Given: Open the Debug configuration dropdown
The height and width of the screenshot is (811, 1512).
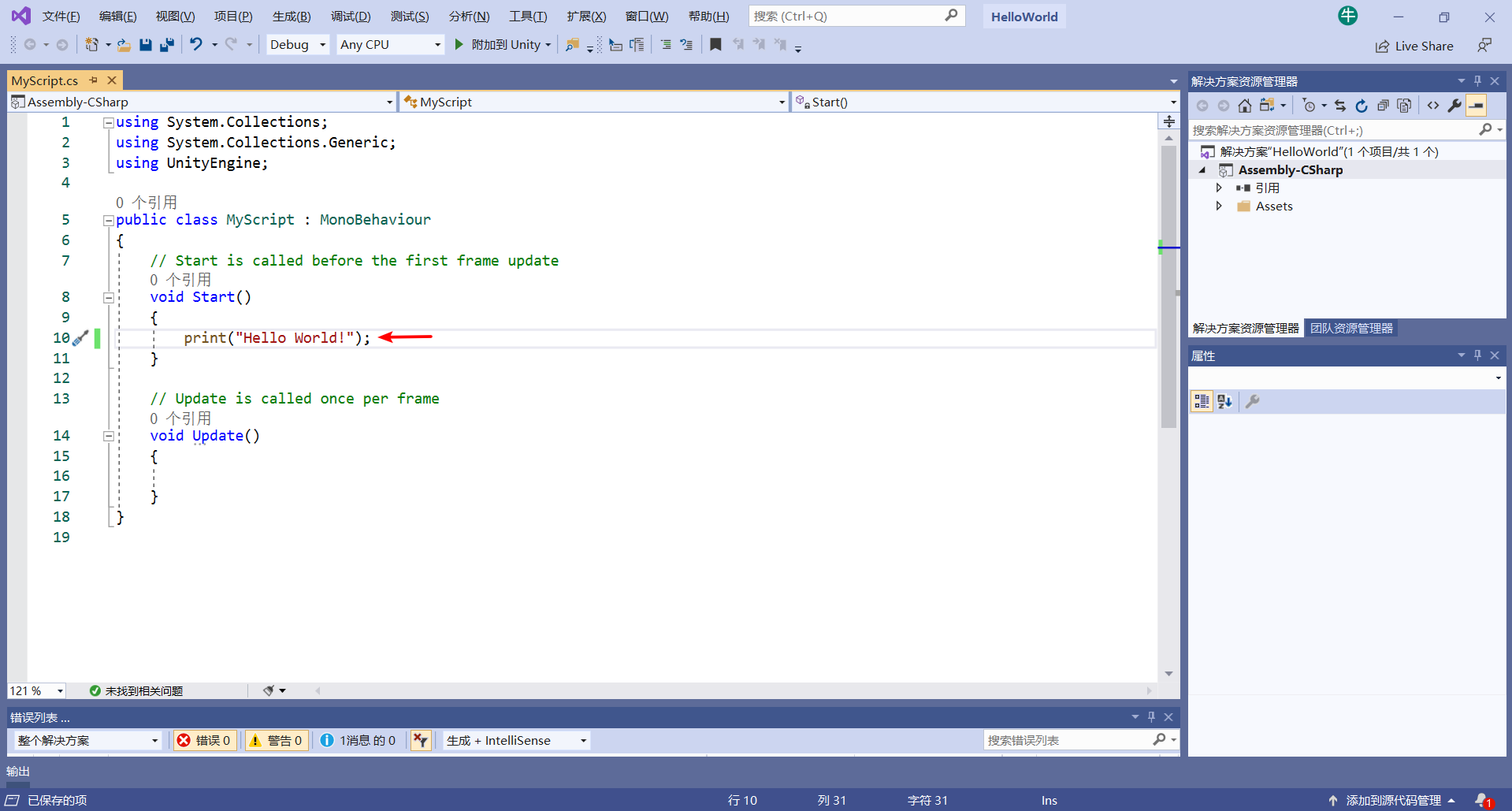Looking at the screenshot, I should [298, 45].
